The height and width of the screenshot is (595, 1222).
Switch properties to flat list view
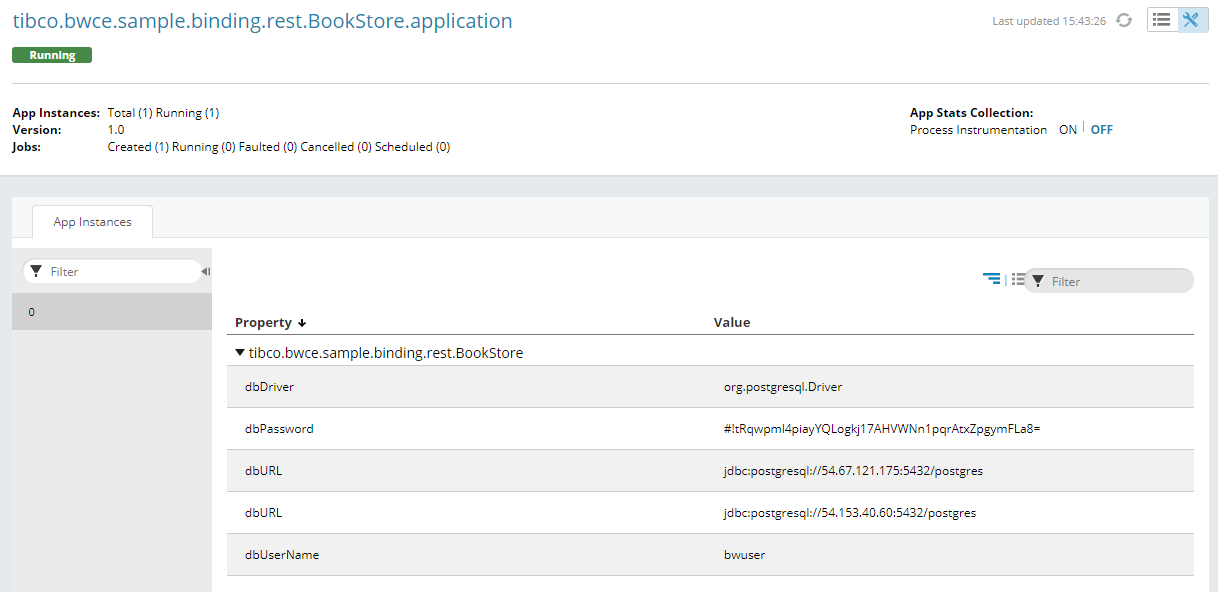coord(1017,279)
